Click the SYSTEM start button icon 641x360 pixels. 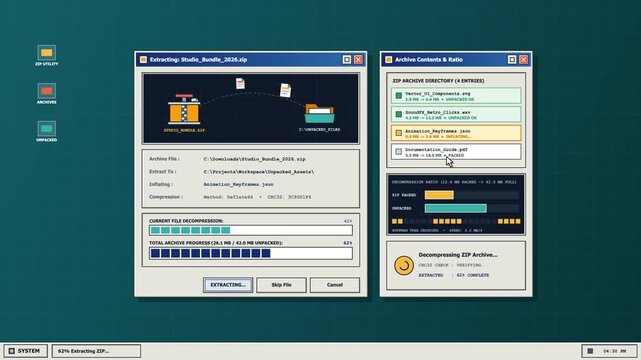click(12, 351)
